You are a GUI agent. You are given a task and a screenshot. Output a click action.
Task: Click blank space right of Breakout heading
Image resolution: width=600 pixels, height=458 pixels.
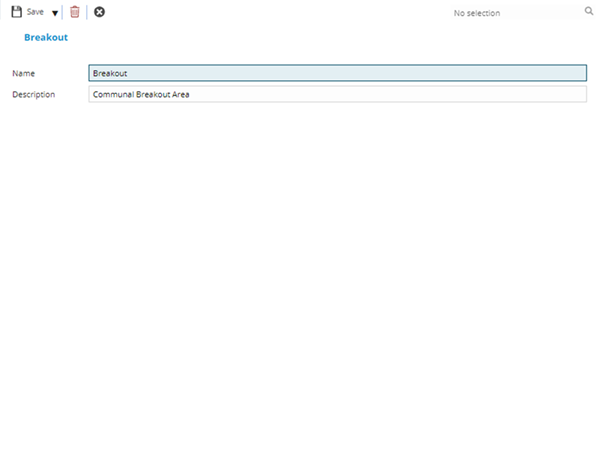(x=300, y=37)
